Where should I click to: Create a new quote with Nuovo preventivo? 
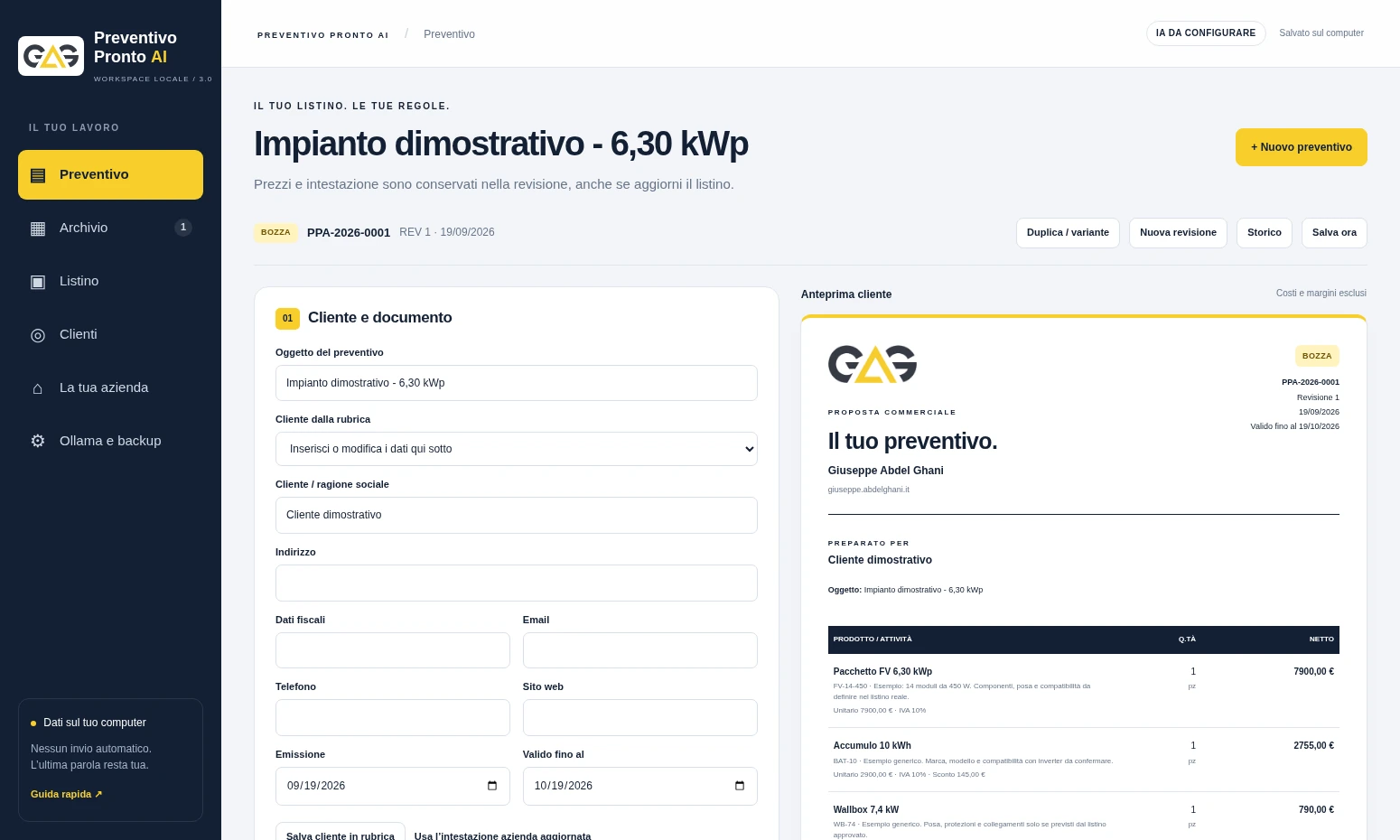point(1302,147)
